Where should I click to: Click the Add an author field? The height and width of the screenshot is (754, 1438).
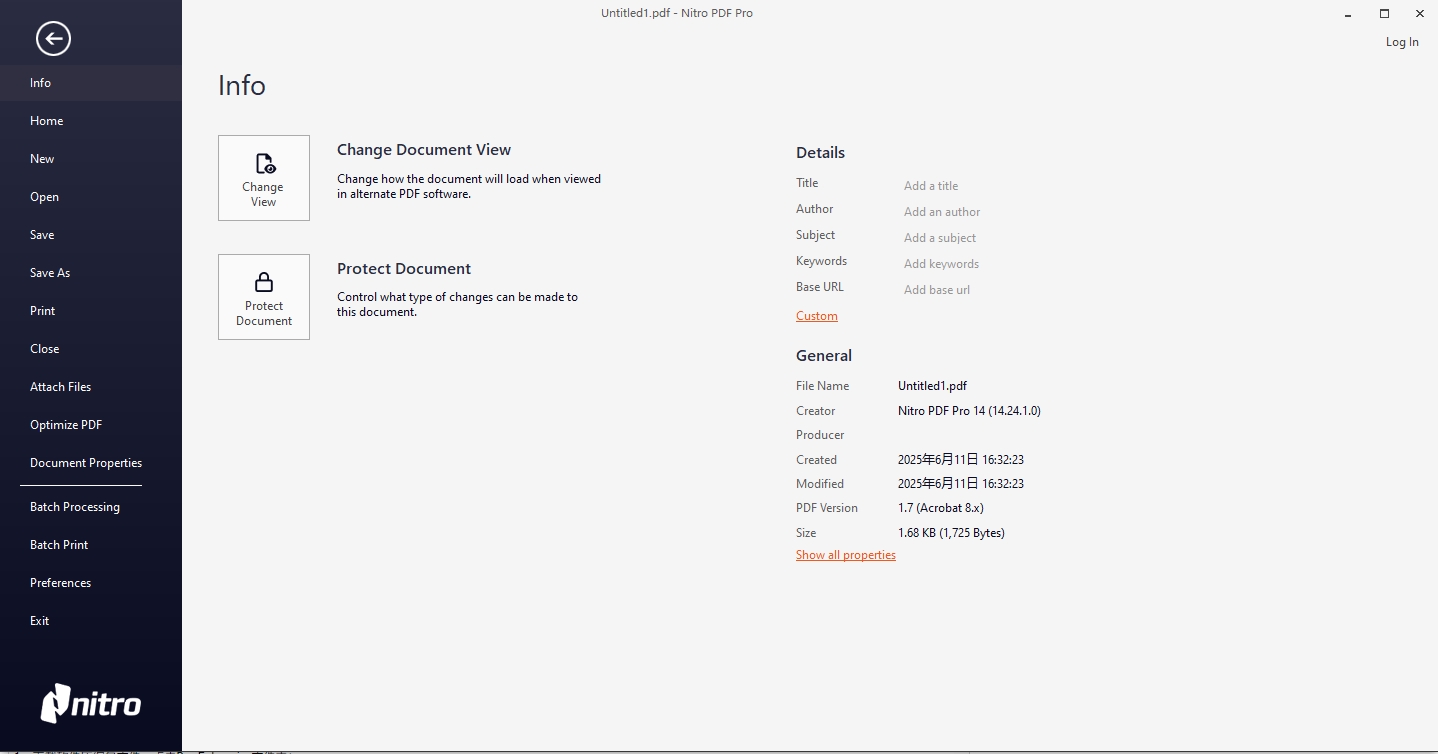tap(942, 212)
